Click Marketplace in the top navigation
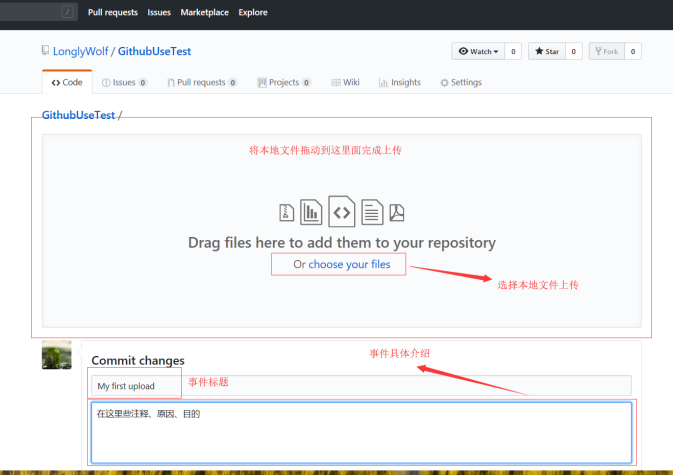This screenshot has height=475, width=673. (204, 13)
